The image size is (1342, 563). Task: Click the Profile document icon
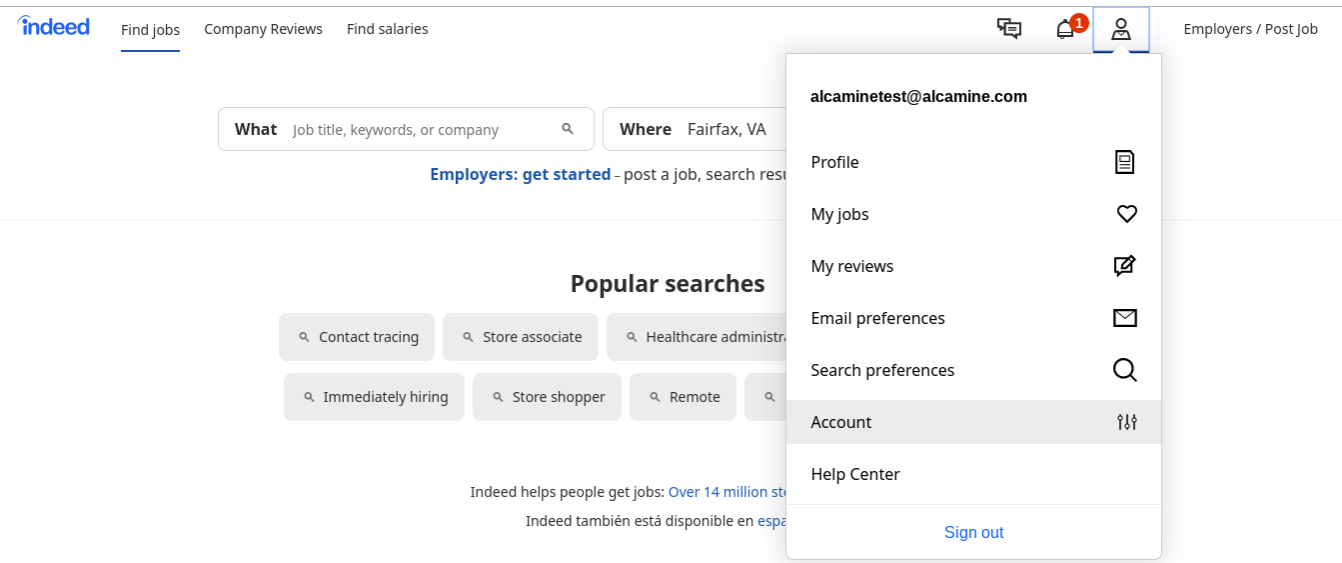1125,162
